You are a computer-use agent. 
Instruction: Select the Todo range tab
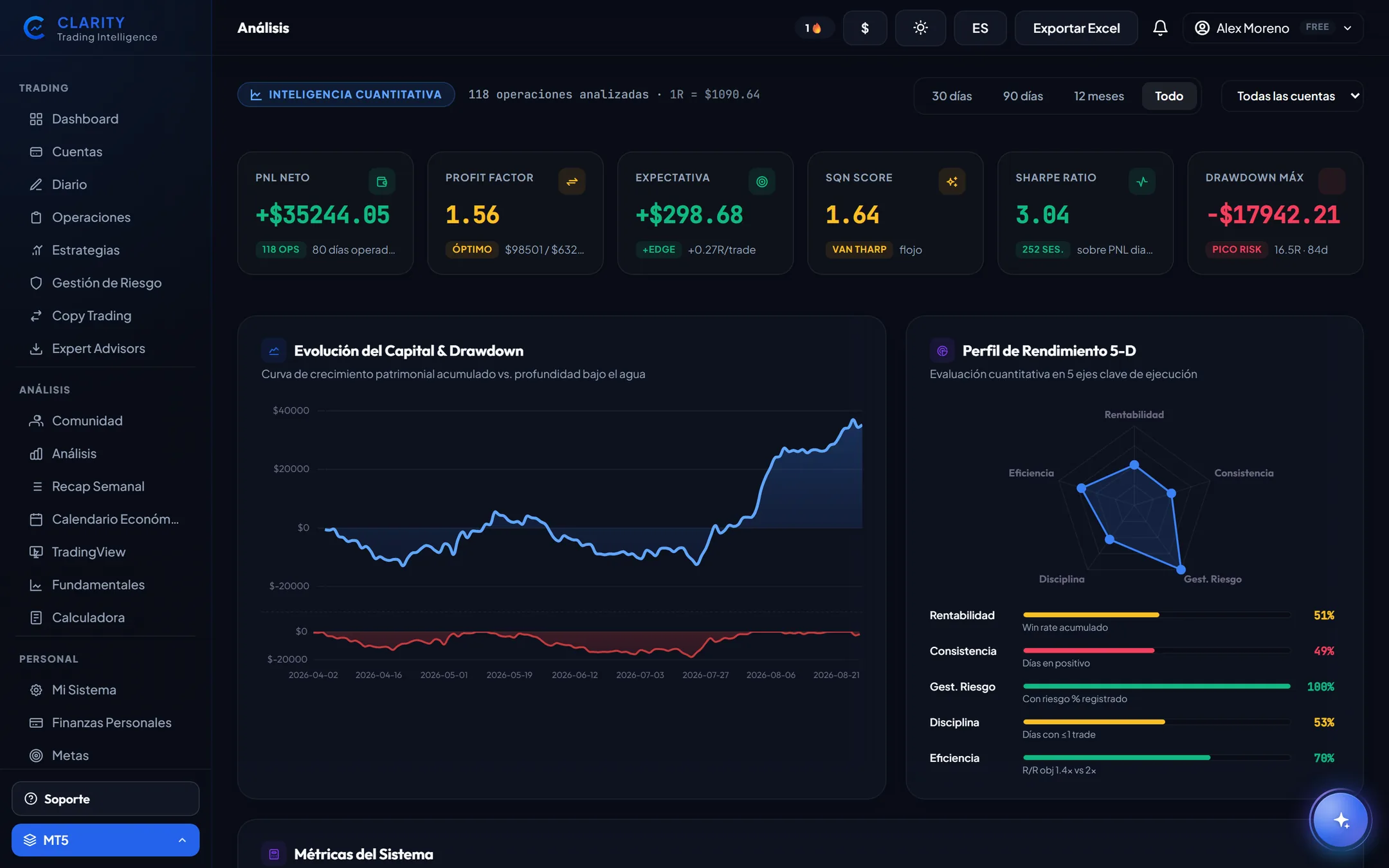[1169, 96]
